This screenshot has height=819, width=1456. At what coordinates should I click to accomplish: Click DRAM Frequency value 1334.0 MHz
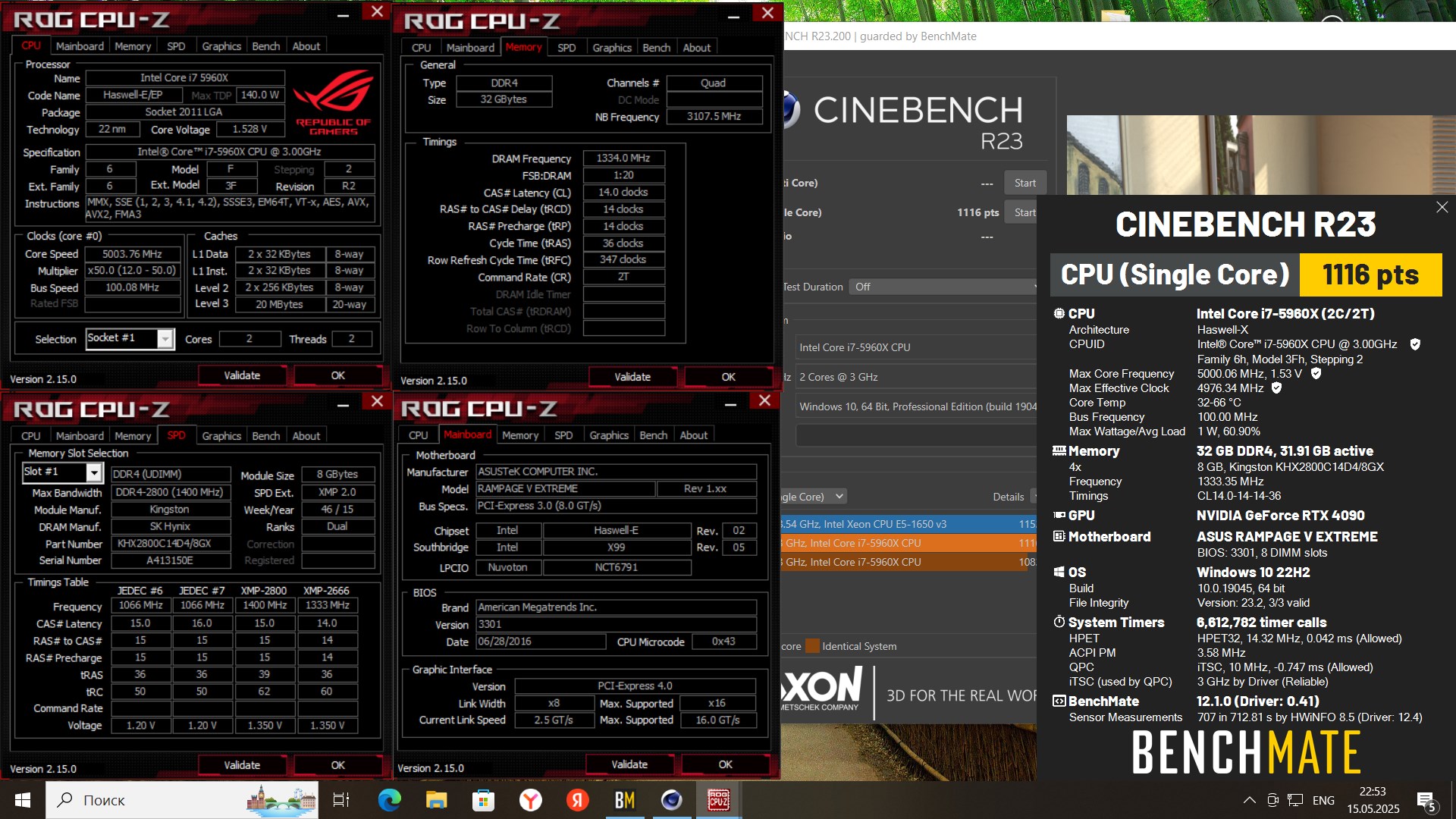[x=623, y=158]
